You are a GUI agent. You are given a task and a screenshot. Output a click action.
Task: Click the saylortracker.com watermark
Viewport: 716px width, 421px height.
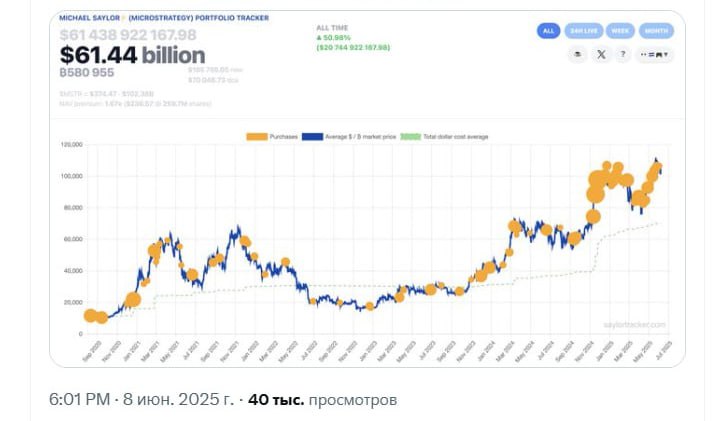point(634,325)
